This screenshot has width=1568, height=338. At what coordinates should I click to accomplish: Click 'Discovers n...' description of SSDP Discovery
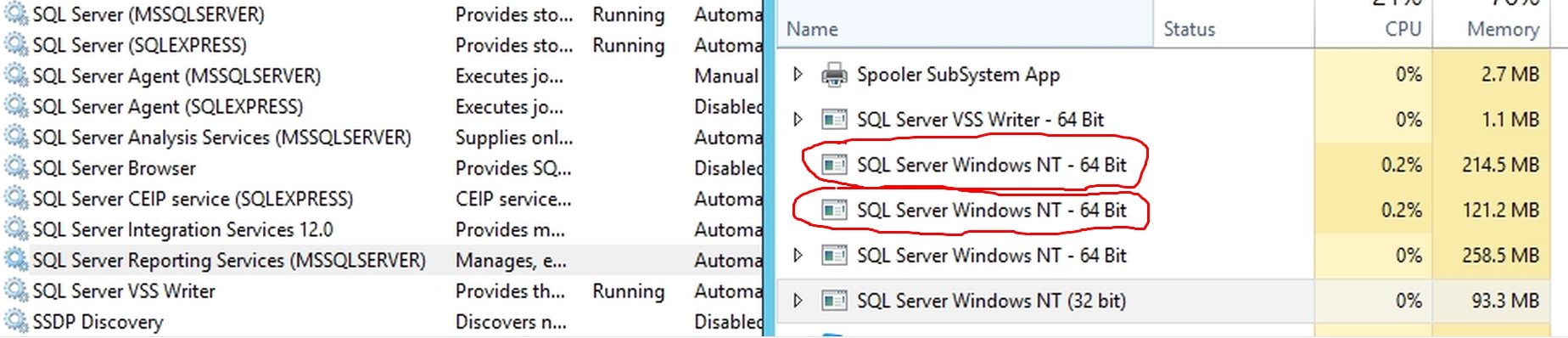510,322
